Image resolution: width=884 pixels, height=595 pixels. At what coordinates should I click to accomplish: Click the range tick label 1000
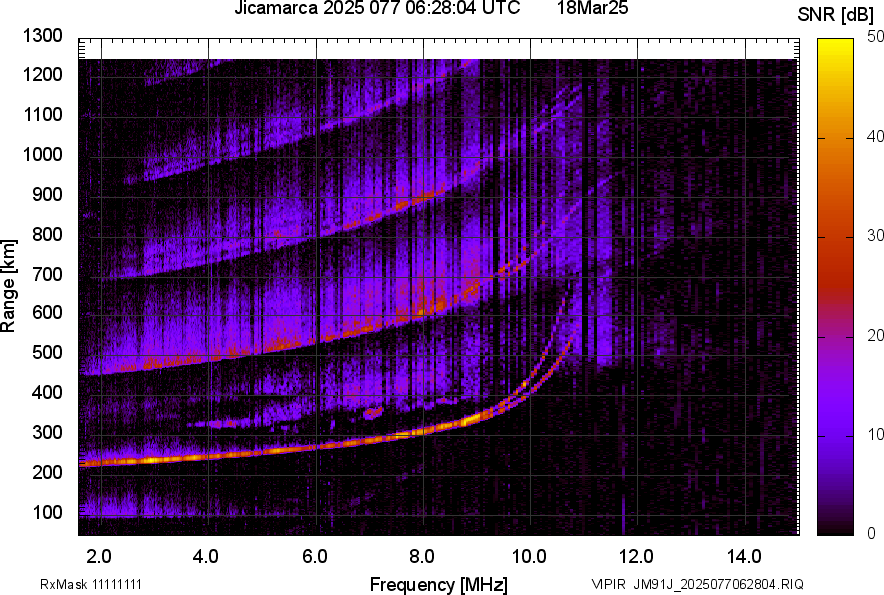tap(42, 154)
